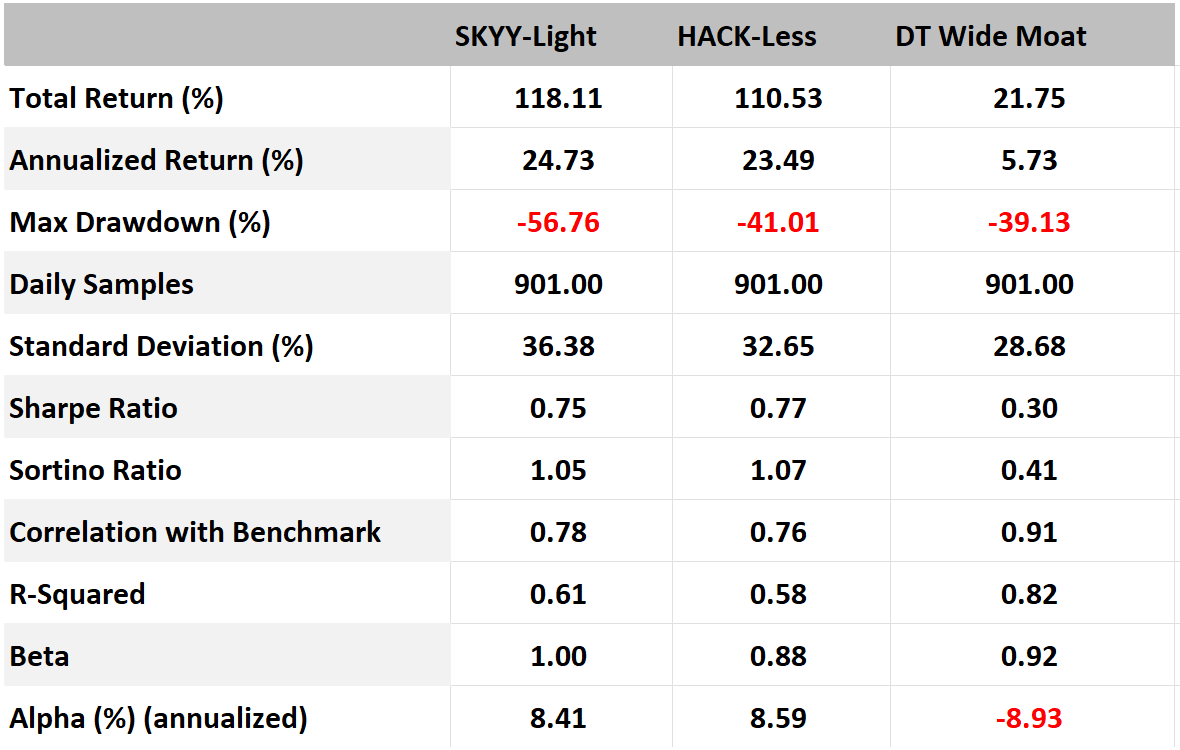The height and width of the screenshot is (750, 1180).
Task: Click the Daily Samples row label
Action: point(101,284)
